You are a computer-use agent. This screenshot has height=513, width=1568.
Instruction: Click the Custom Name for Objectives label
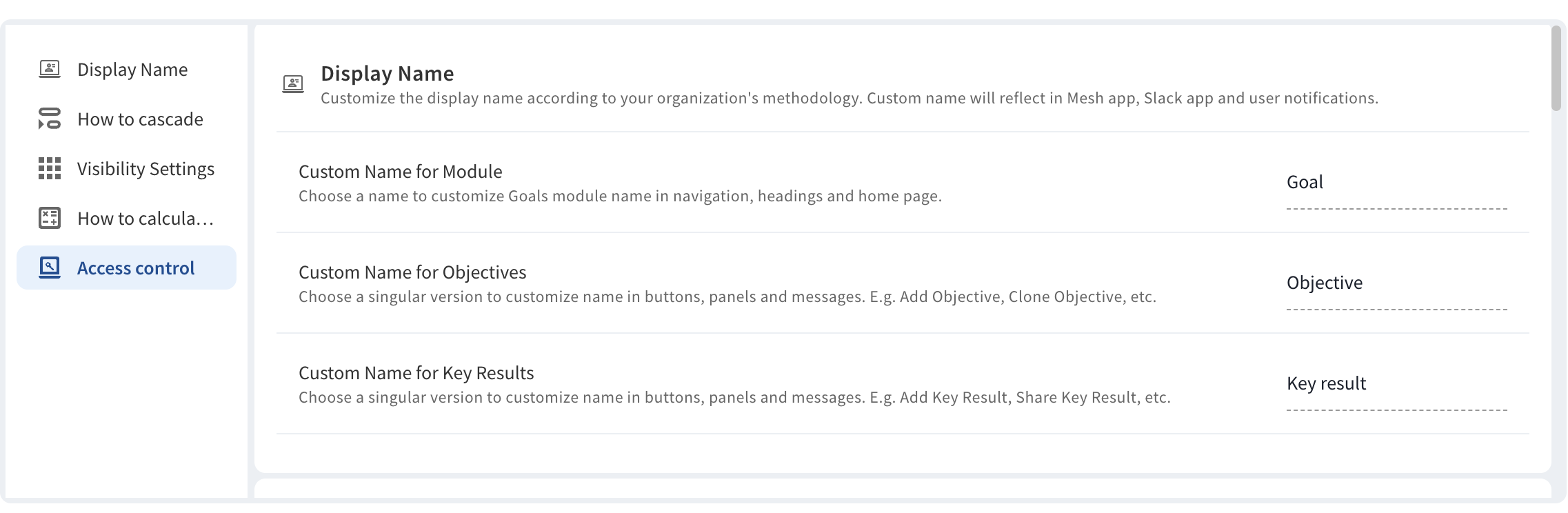click(412, 272)
